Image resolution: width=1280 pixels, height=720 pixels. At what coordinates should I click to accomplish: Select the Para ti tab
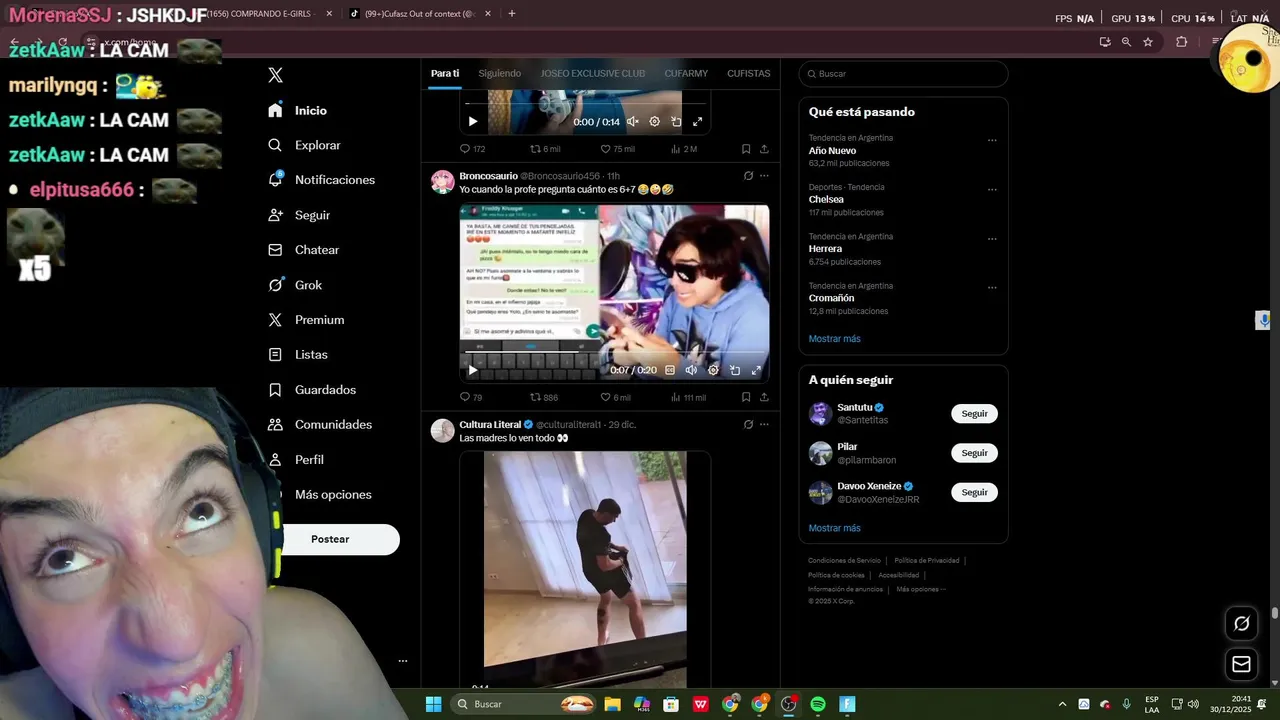pos(445,73)
